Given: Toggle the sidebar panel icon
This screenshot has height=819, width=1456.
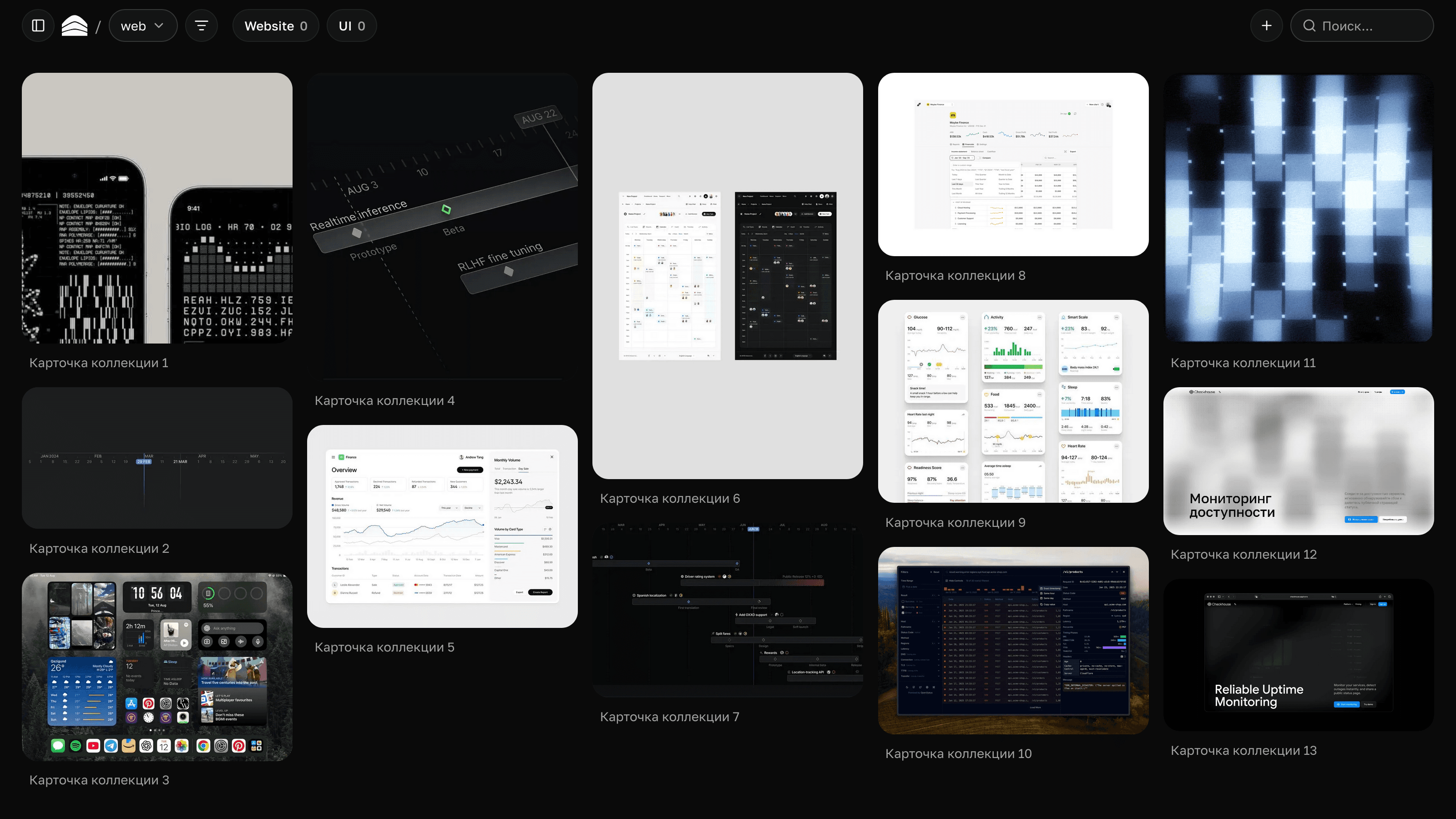Looking at the screenshot, I should click(x=38, y=26).
